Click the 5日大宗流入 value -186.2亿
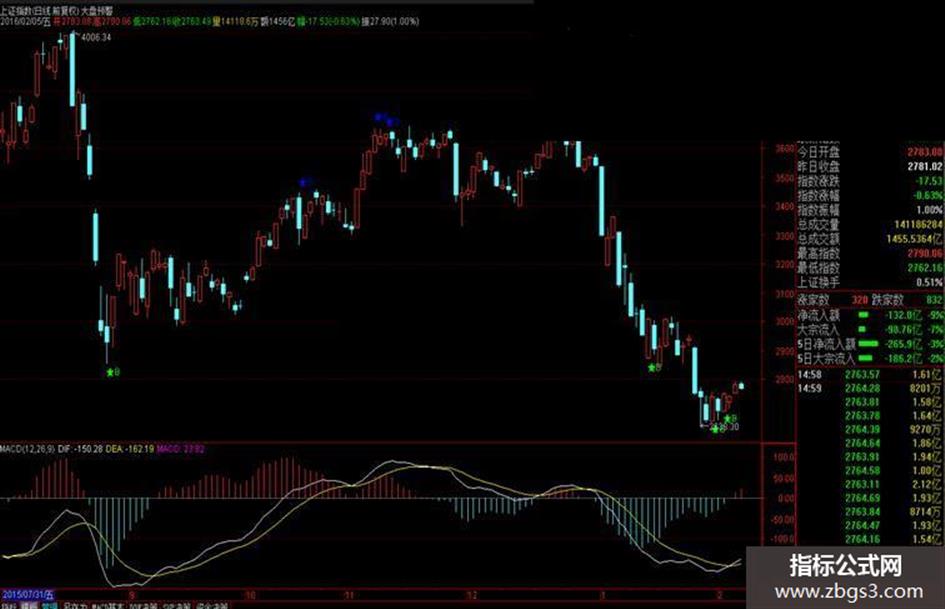The image size is (945, 609). tap(903, 358)
